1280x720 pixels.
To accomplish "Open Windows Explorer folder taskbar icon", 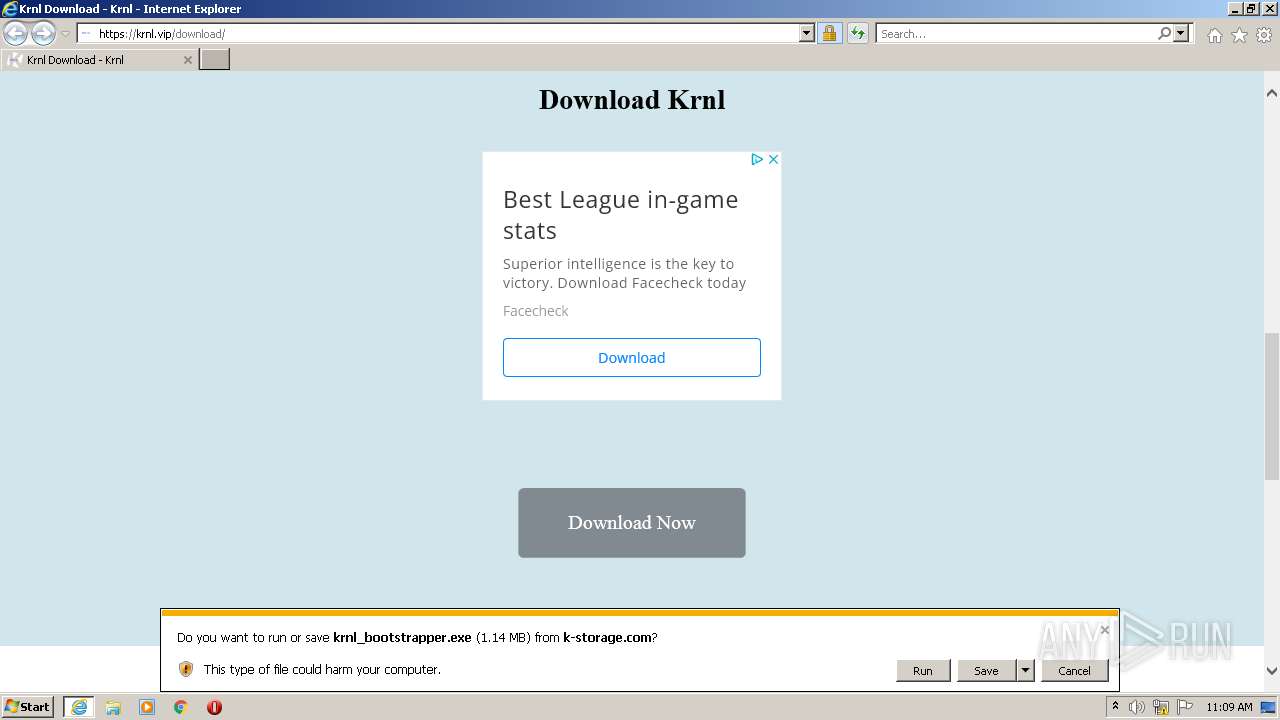I will [113, 707].
